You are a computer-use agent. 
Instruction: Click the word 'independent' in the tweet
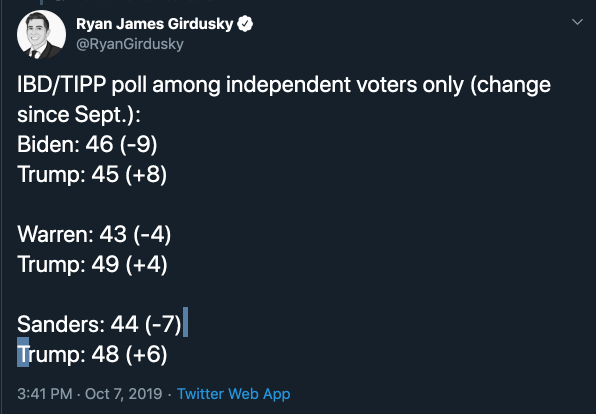[288, 85]
